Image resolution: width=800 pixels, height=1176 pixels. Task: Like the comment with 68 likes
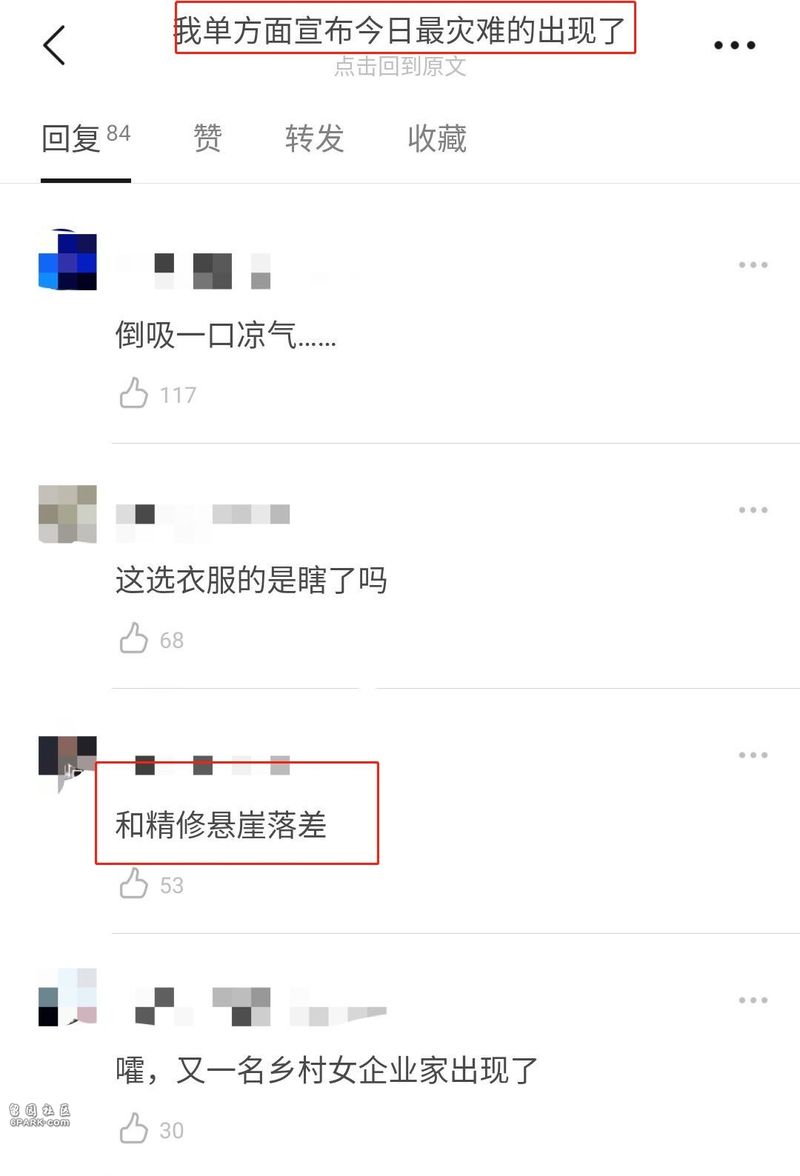click(x=133, y=638)
